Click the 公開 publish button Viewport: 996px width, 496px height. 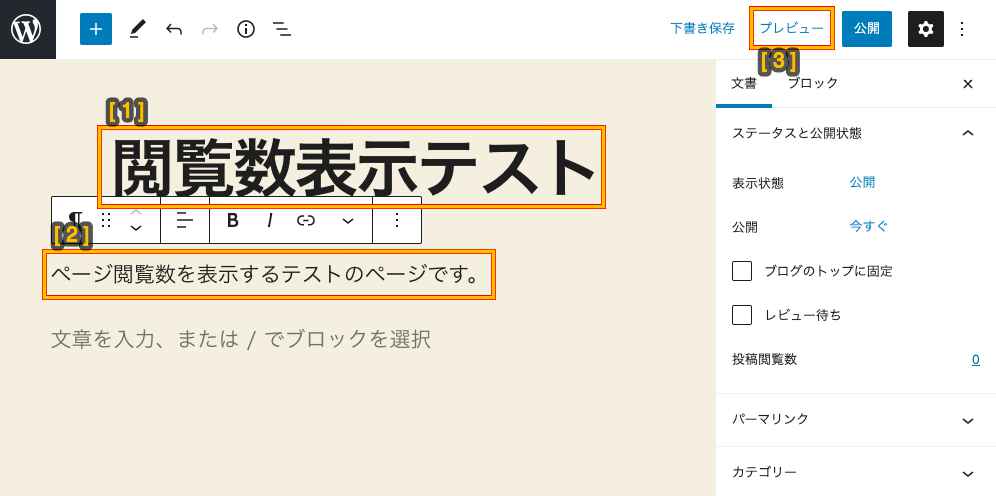pyautogui.click(x=867, y=29)
